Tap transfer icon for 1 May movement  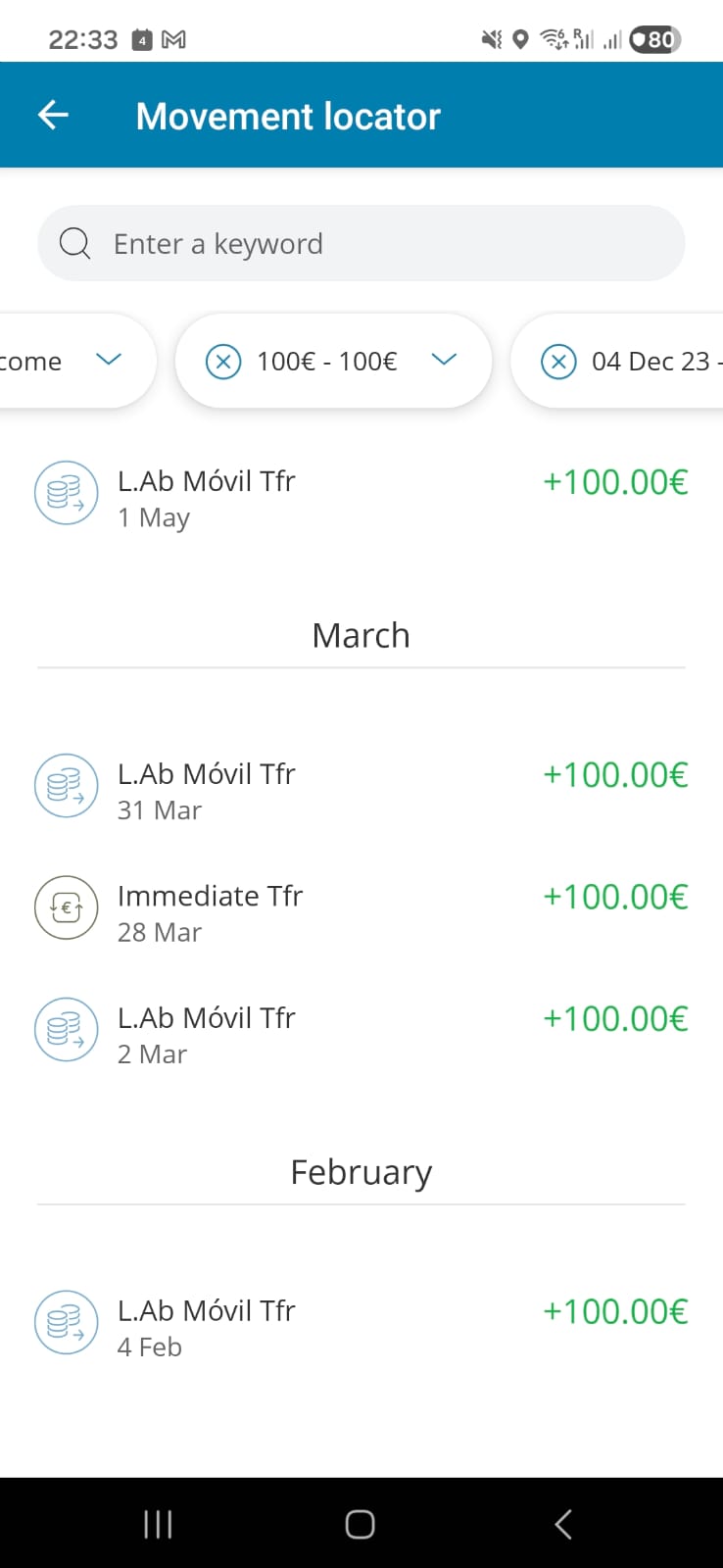point(66,493)
